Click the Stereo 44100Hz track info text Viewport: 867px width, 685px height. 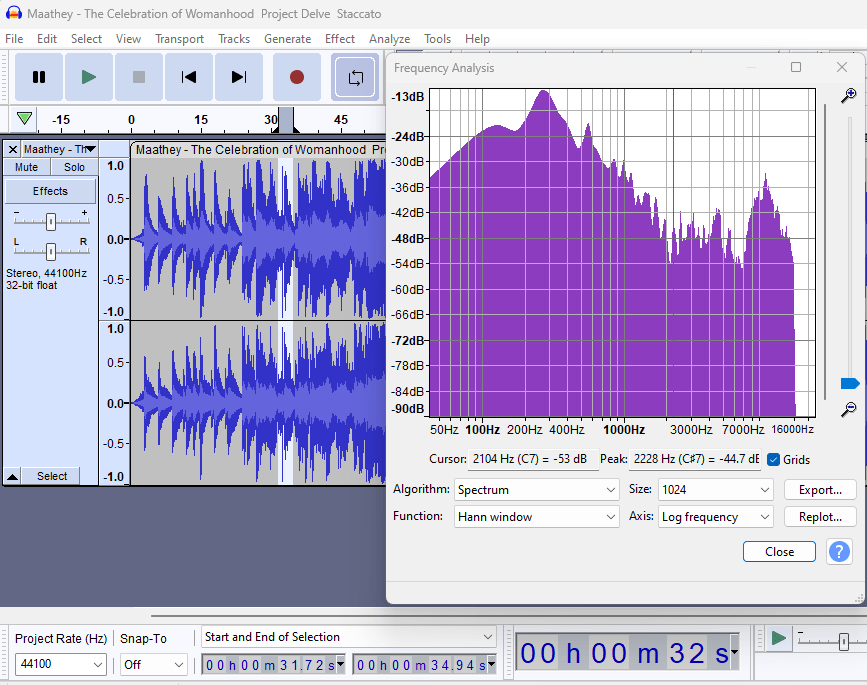coord(46,279)
